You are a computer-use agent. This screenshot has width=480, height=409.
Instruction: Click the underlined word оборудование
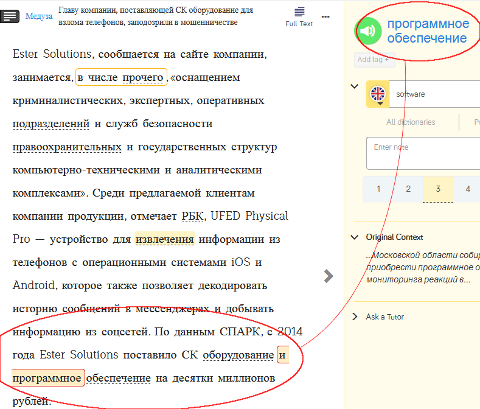[x=238, y=355]
